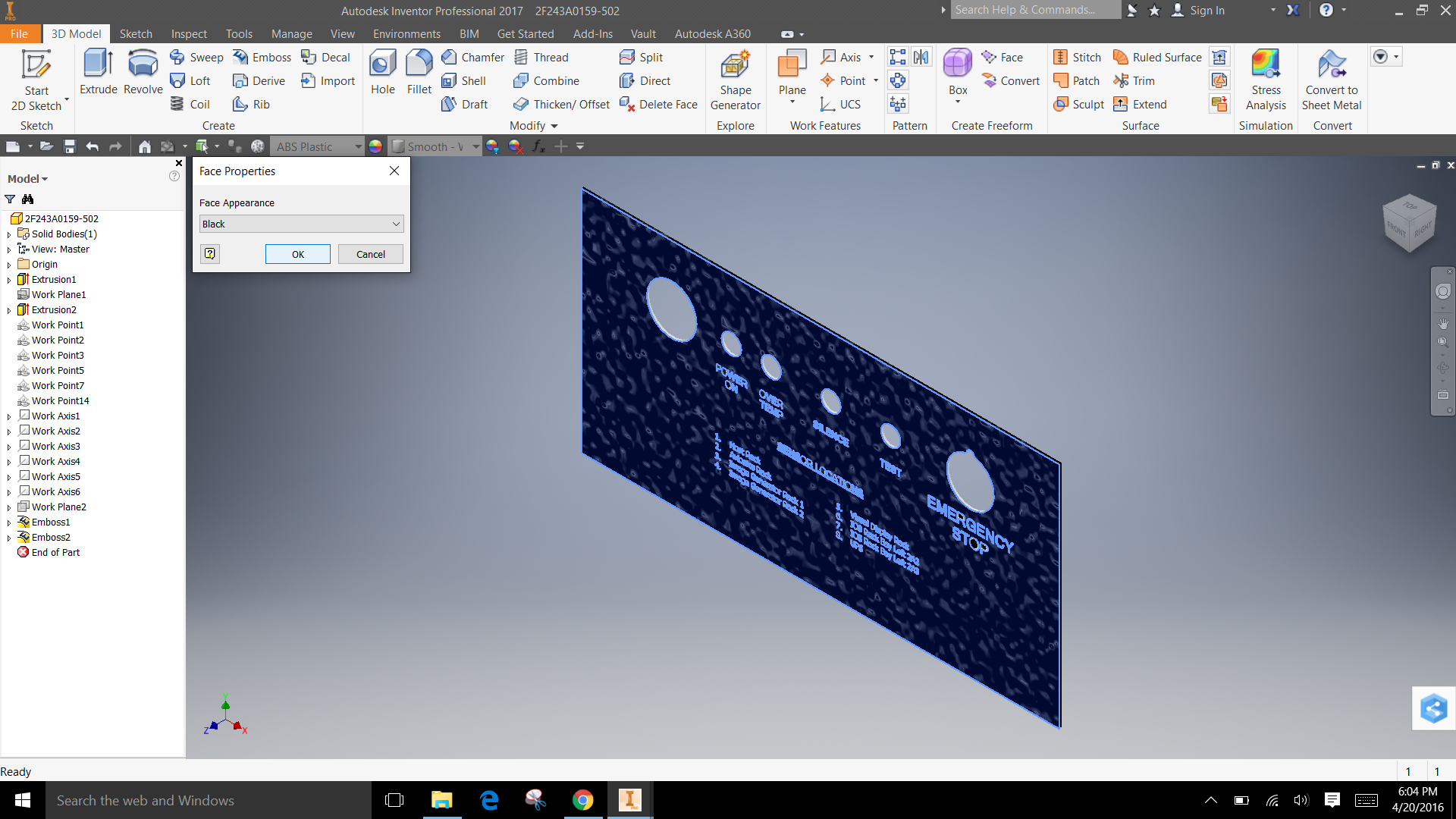Viewport: 1456px width, 819px height.
Task: Expand the Extrusion1 node
Action: tap(9, 280)
